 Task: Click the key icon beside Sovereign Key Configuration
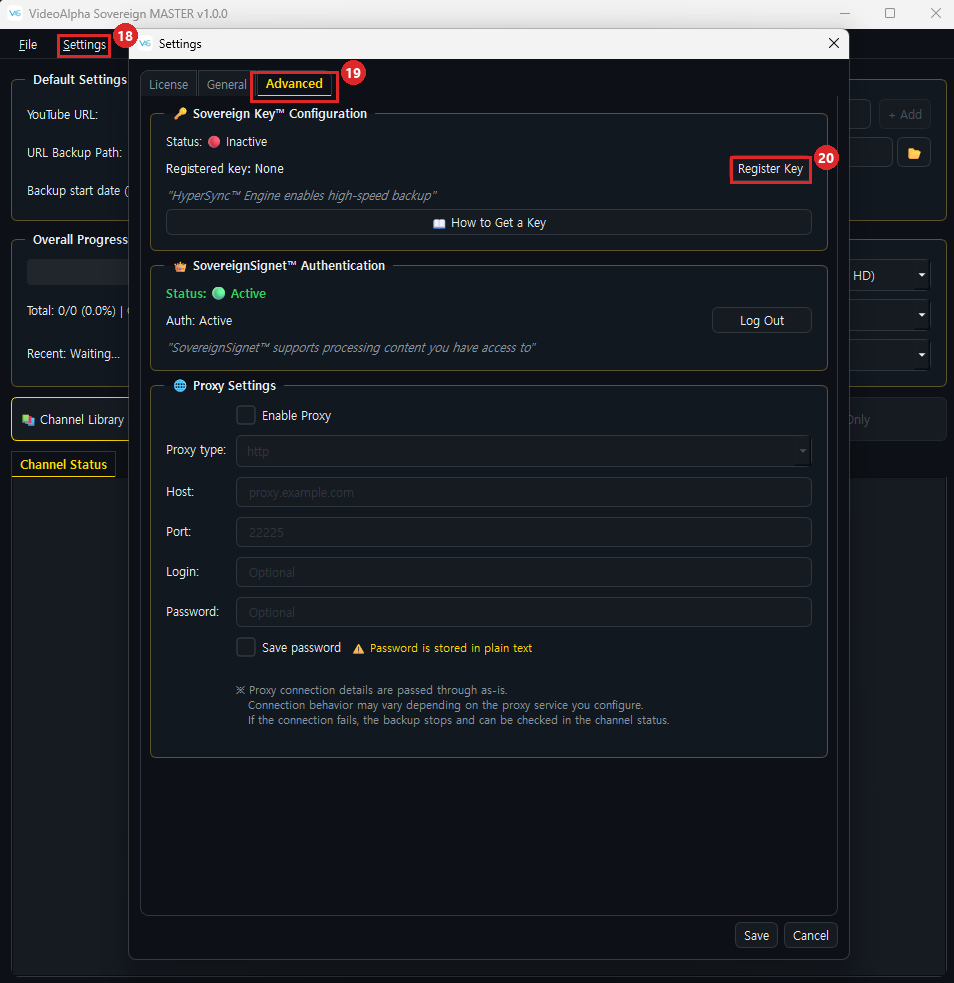pyautogui.click(x=181, y=113)
